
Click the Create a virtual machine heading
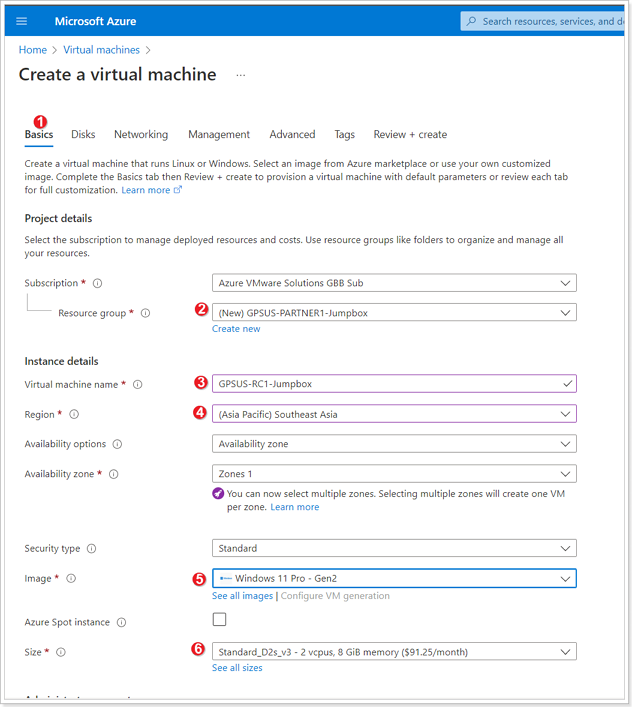tap(117, 74)
